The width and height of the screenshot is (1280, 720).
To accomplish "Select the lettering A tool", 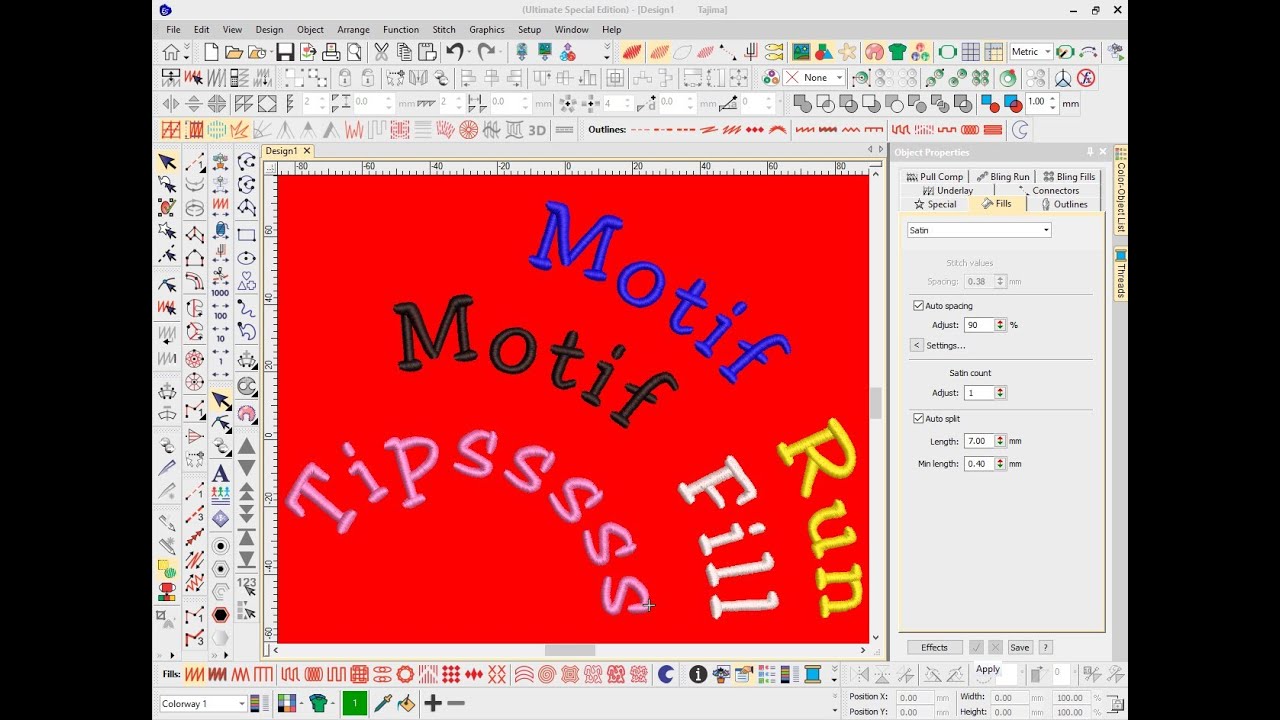I will coord(220,473).
